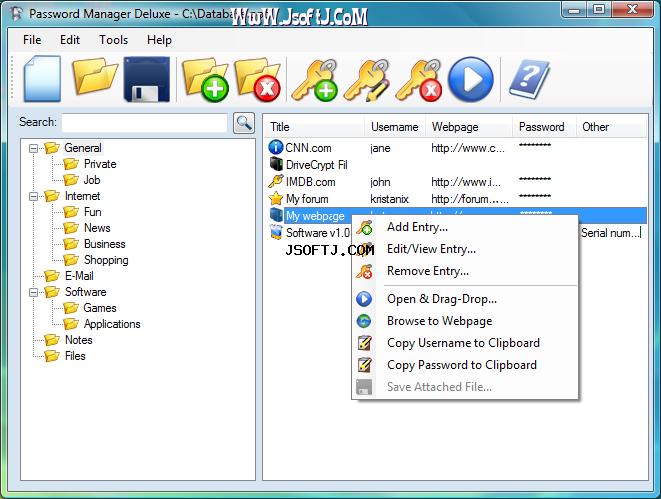Click username 'jane' in CNN.com row

point(380,148)
